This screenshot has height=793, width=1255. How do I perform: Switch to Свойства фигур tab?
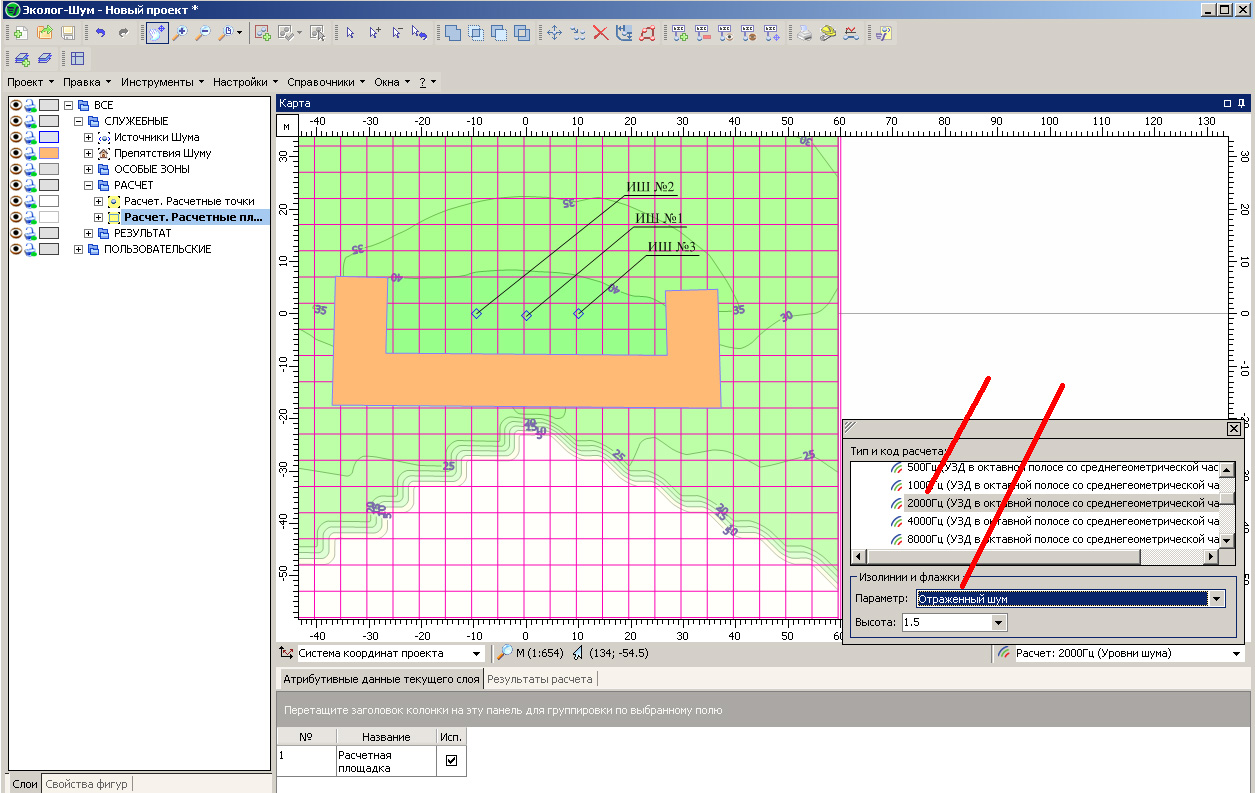pyautogui.click(x=86, y=784)
